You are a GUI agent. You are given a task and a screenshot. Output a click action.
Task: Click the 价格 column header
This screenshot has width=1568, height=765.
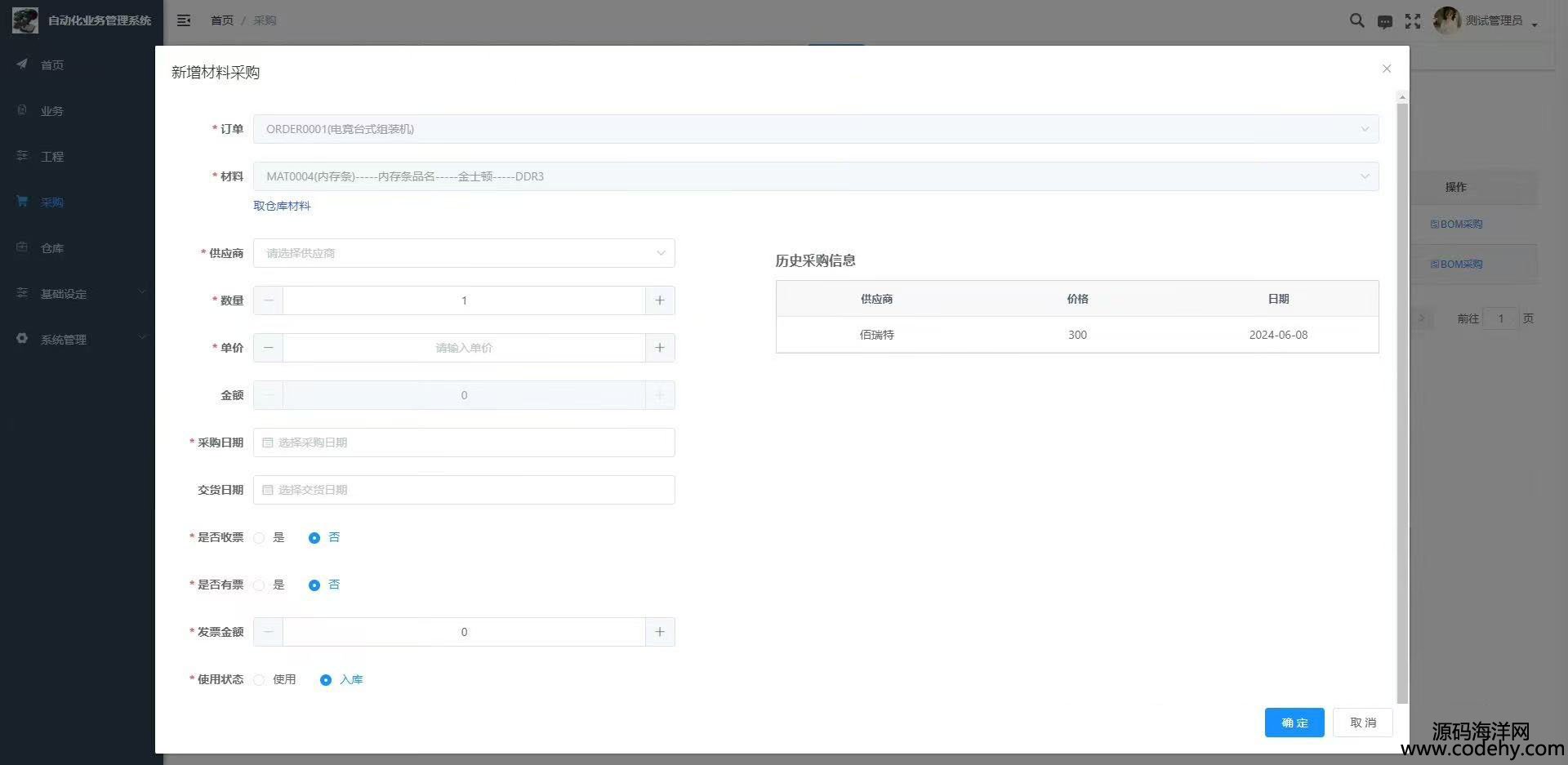point(1077,299)
